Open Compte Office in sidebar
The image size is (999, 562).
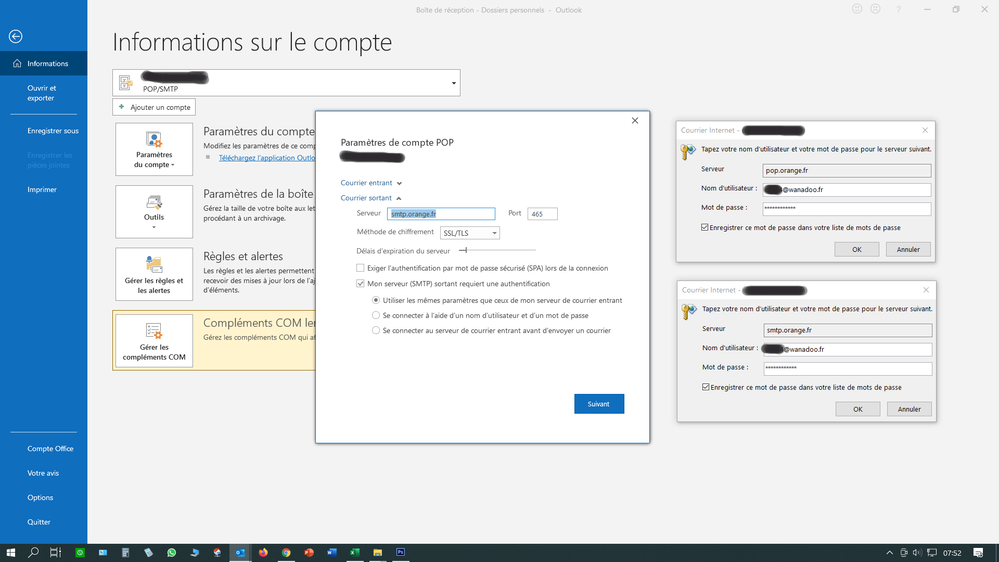50,449
